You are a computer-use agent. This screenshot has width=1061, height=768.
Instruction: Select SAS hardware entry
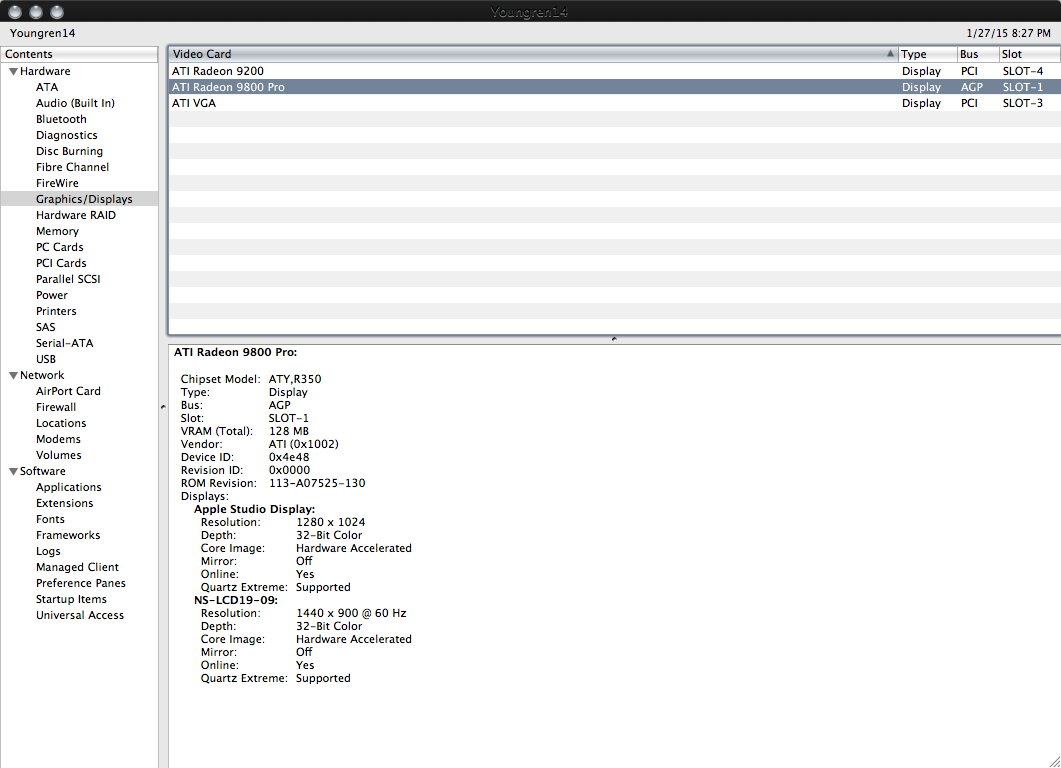point(45,327)
